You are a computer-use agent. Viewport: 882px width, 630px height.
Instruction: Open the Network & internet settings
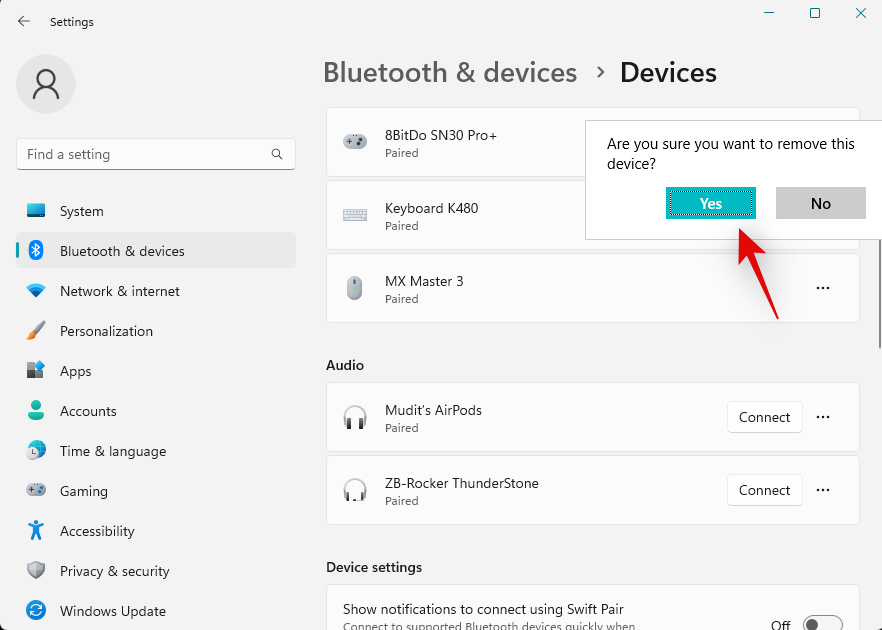(120, 291)
